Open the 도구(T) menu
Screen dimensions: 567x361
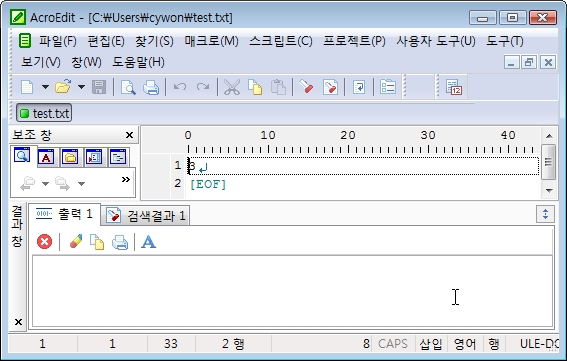(505, 41)
